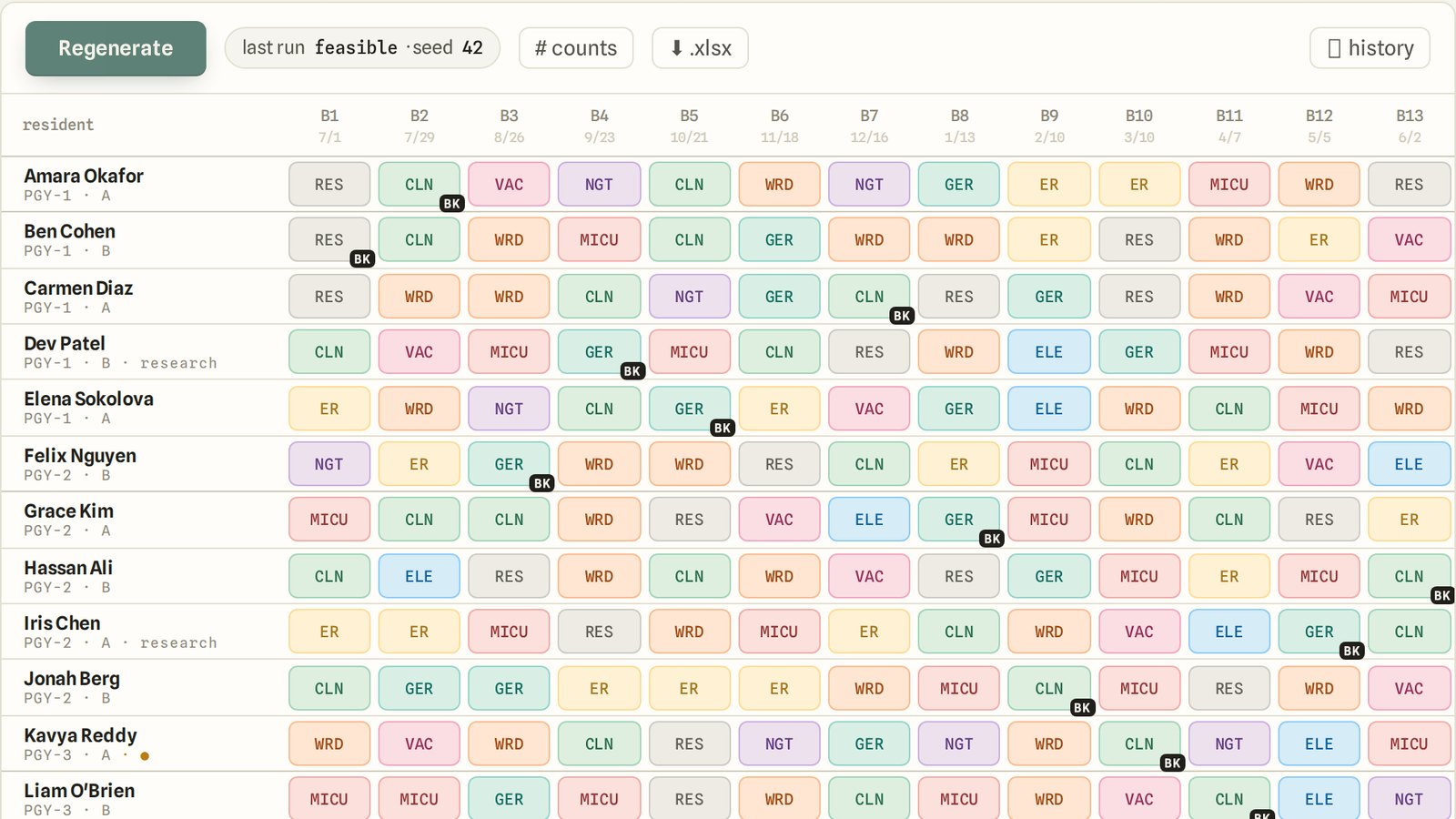Download the .xlsx export
The image size is (1456, 819).
click(x=700, y=48)
